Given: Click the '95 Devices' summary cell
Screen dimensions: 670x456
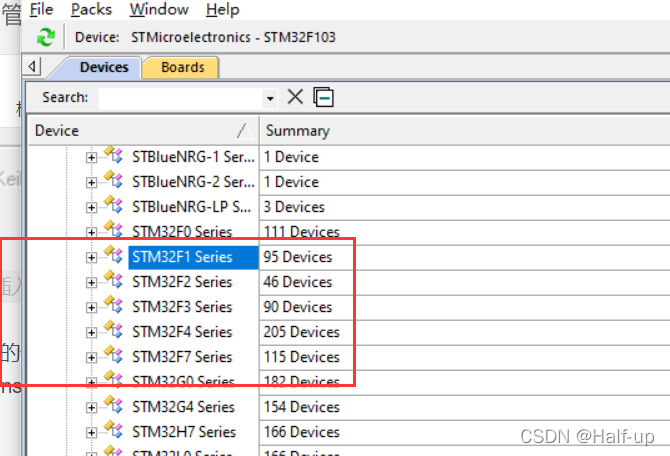Looking at the screenshot, I should (298, 257).
